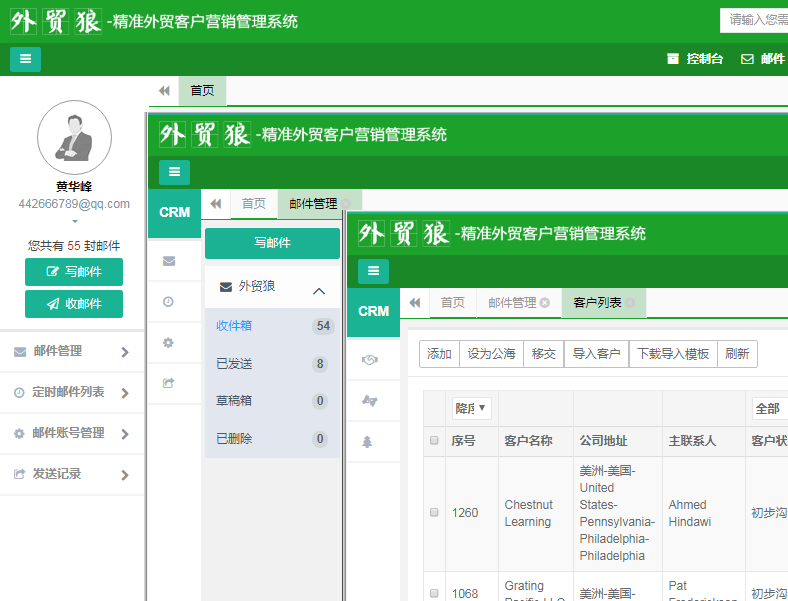Open the 控制台 console link
788x601 pixels.
[695, 59]
